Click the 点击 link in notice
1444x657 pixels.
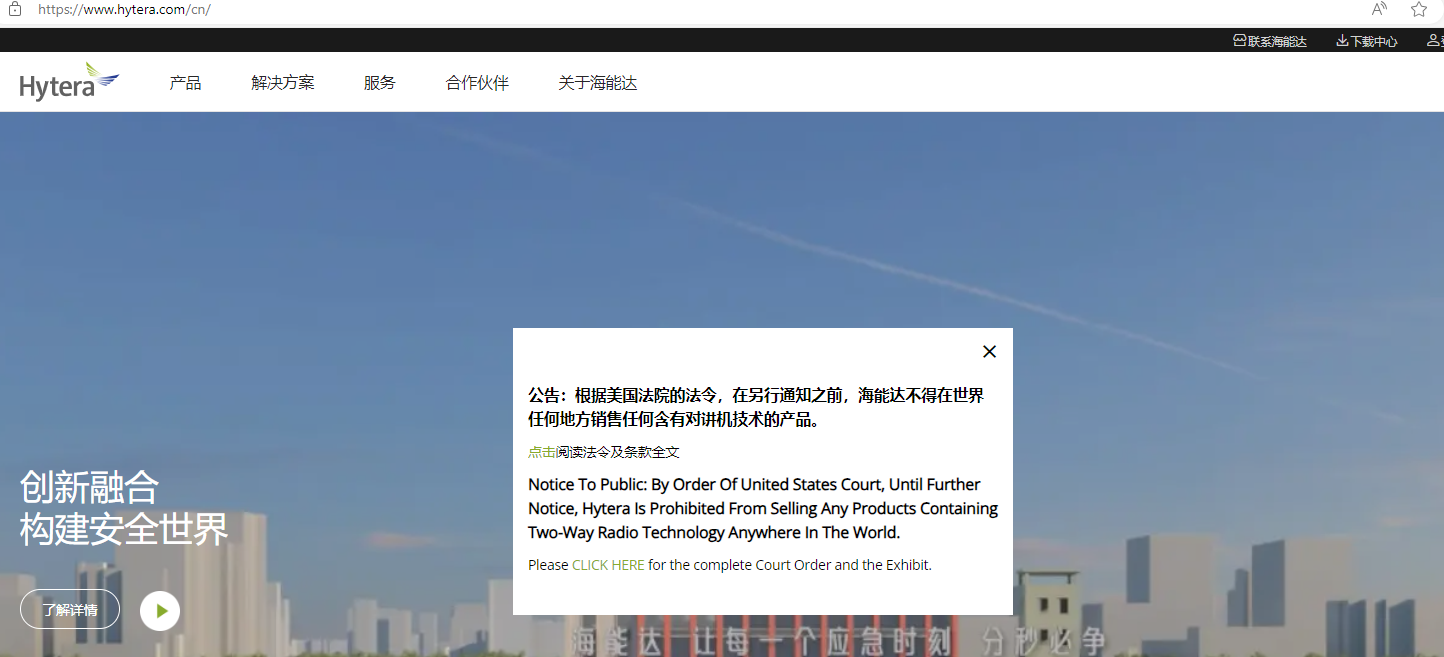[x=542, y=452]
